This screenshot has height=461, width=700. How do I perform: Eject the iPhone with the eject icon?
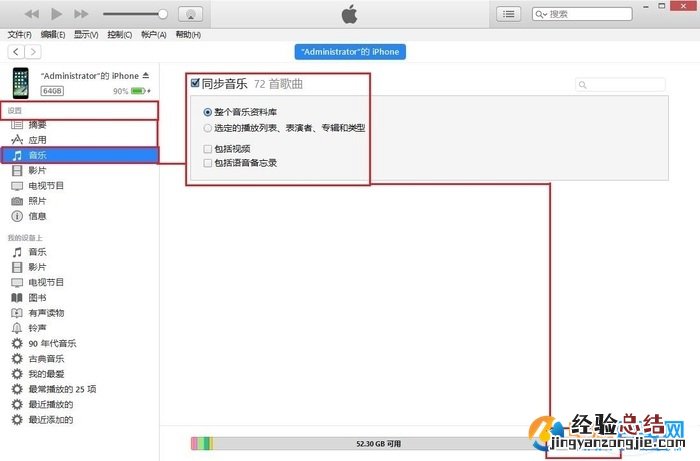pyautogui.click(x=146, y=75)
